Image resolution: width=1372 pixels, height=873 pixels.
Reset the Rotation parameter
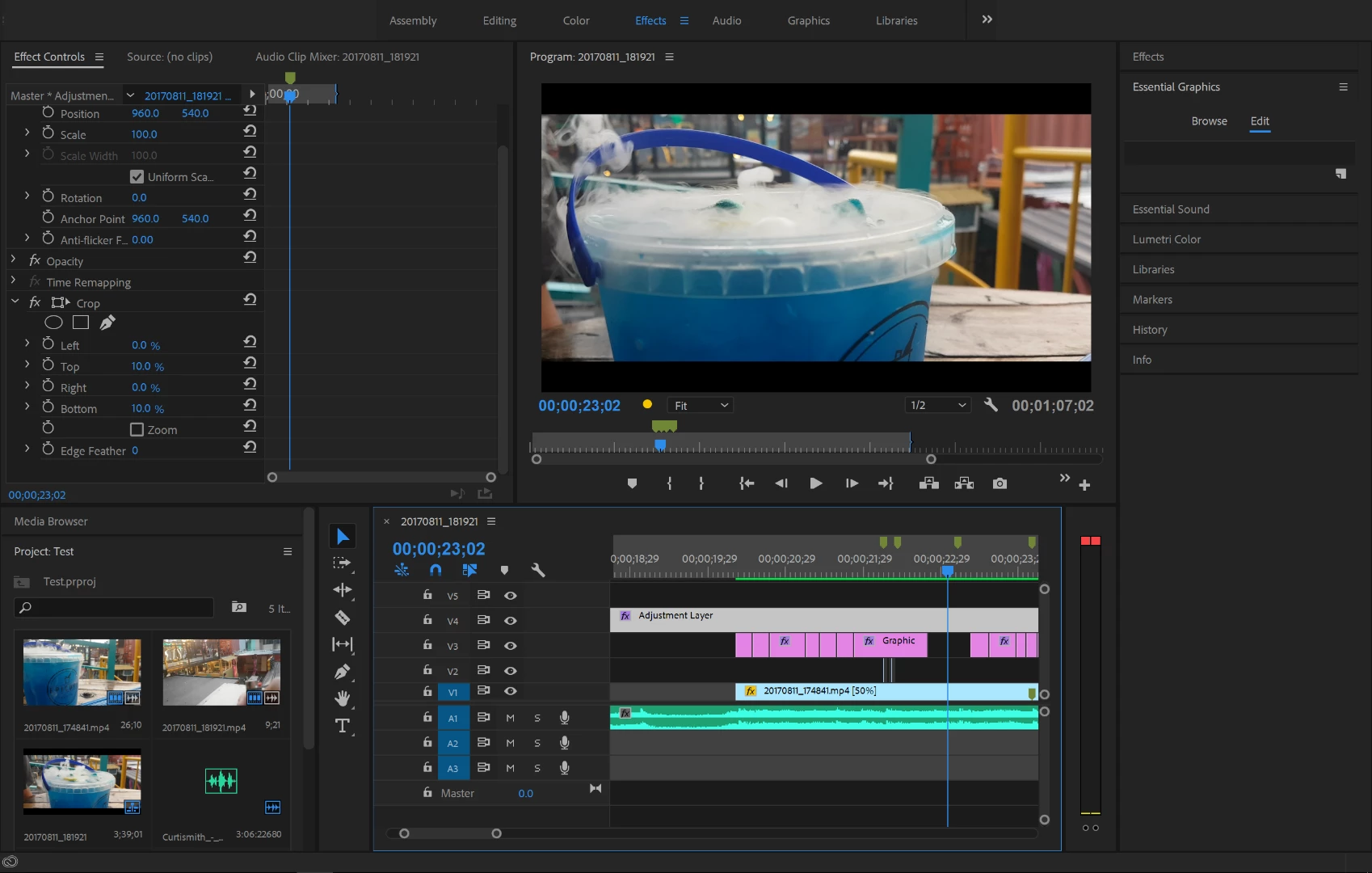(250, 195)
